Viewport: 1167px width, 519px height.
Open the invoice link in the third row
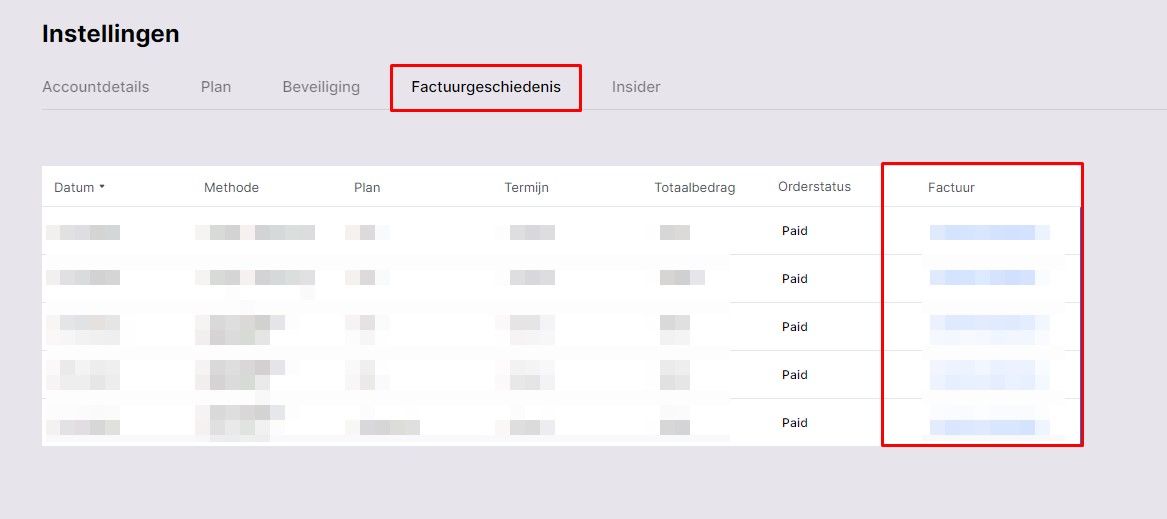(988, 323)
